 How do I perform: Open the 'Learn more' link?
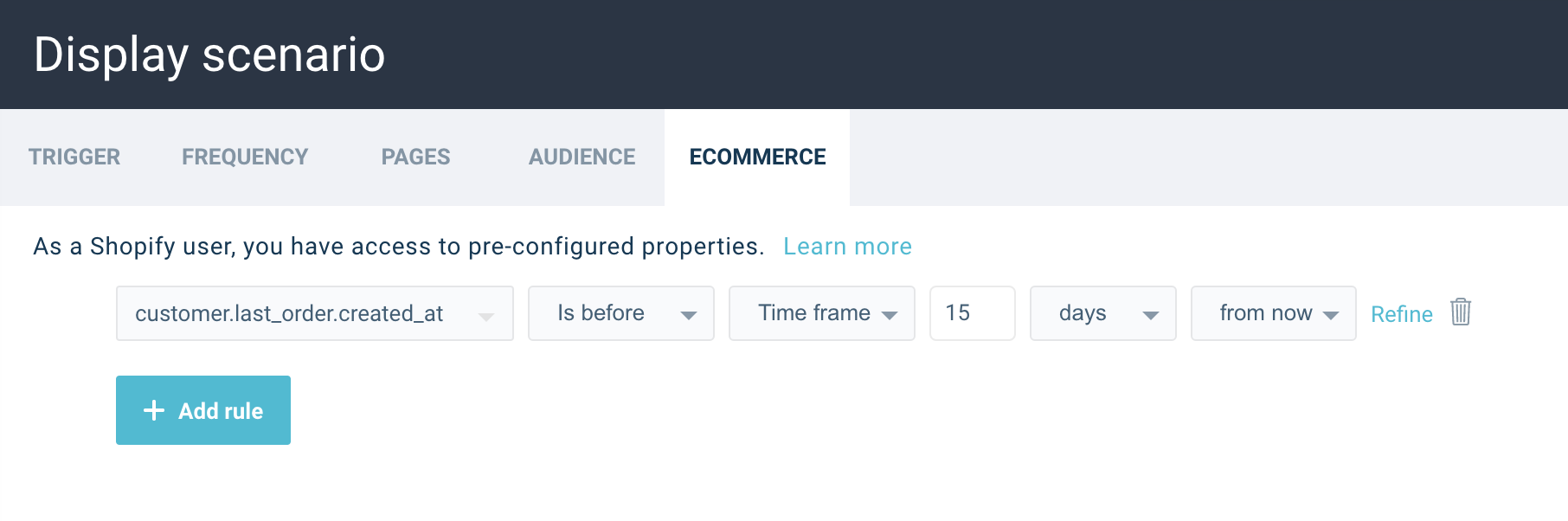click(847, 247)
